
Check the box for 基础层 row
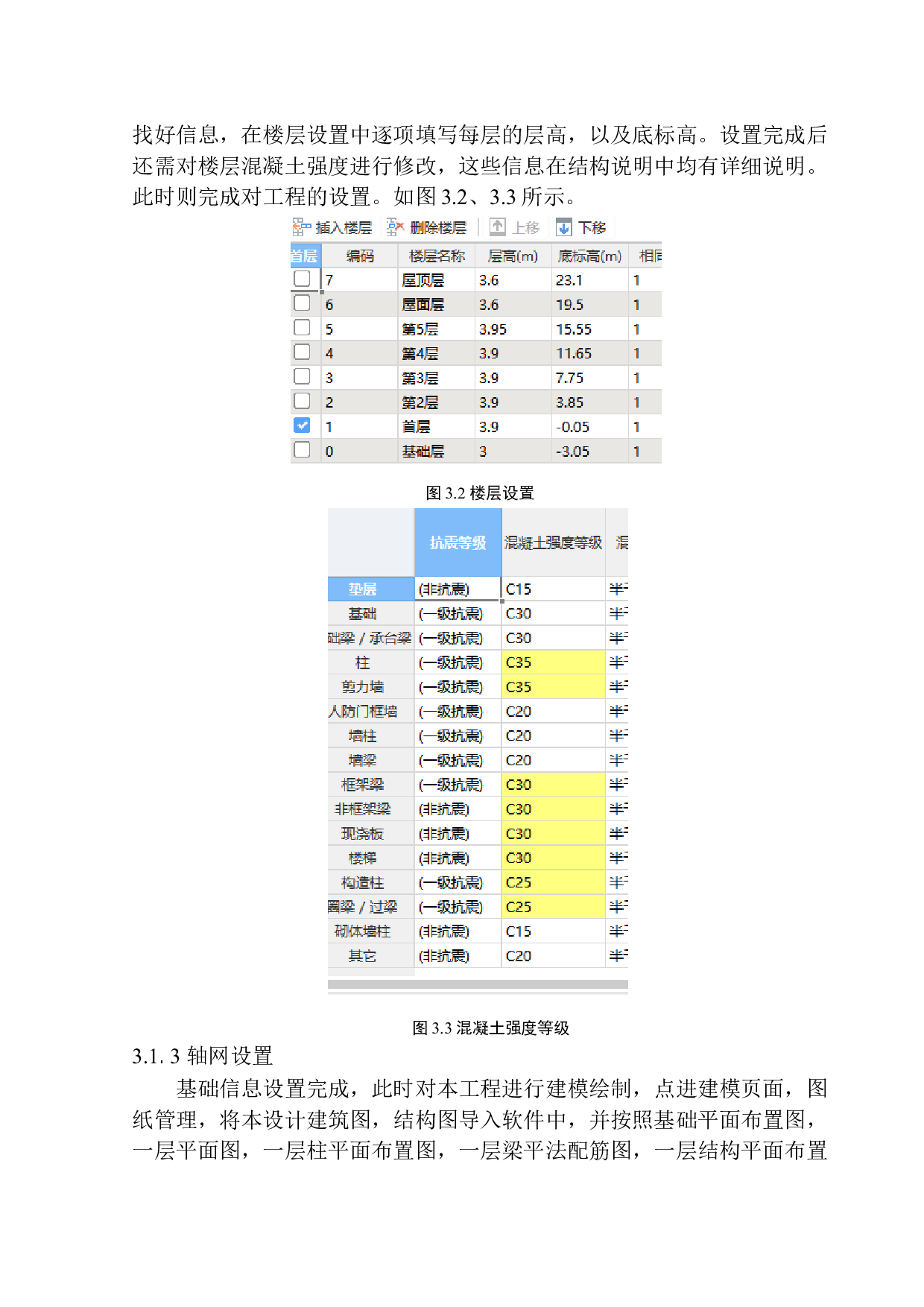[x=302, y=450]
